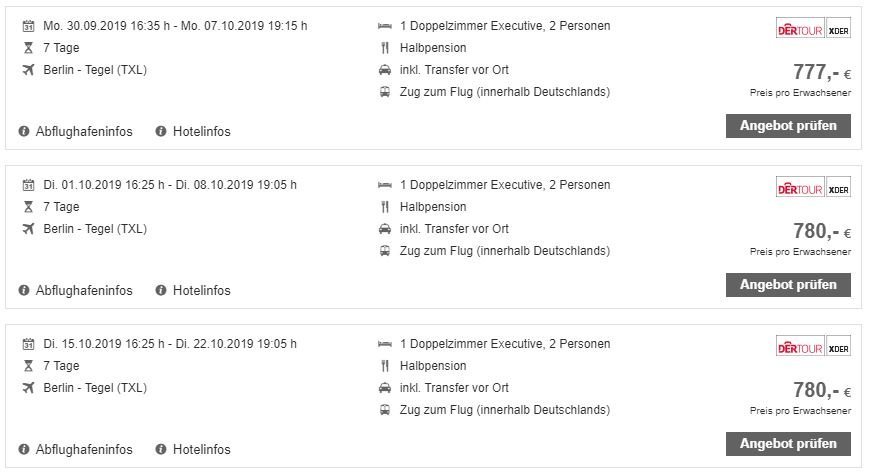869x473 pixels.
Task: Click the bed icon in the 777 € offer
Action: pos(385,26)
